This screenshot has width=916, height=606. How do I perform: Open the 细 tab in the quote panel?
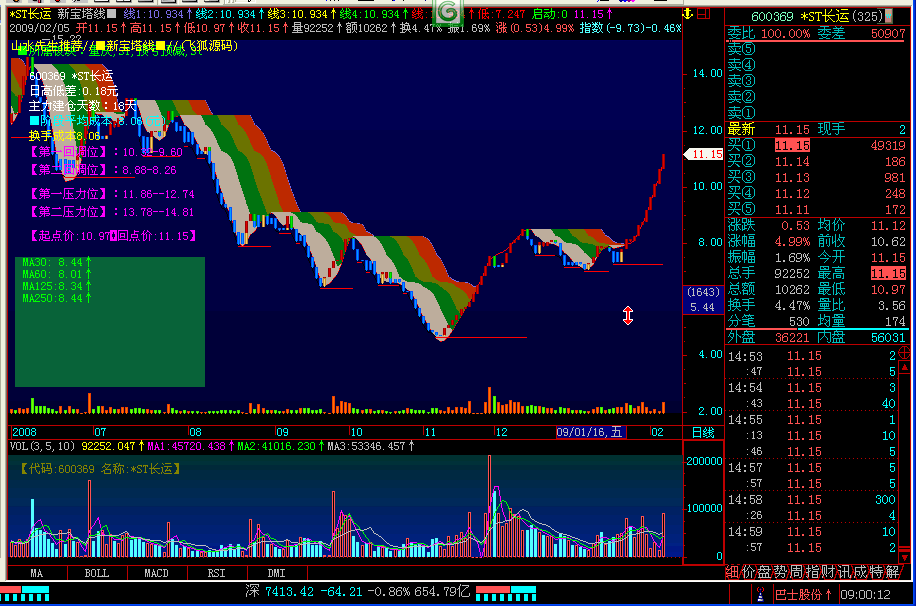[x=733, y=572]
